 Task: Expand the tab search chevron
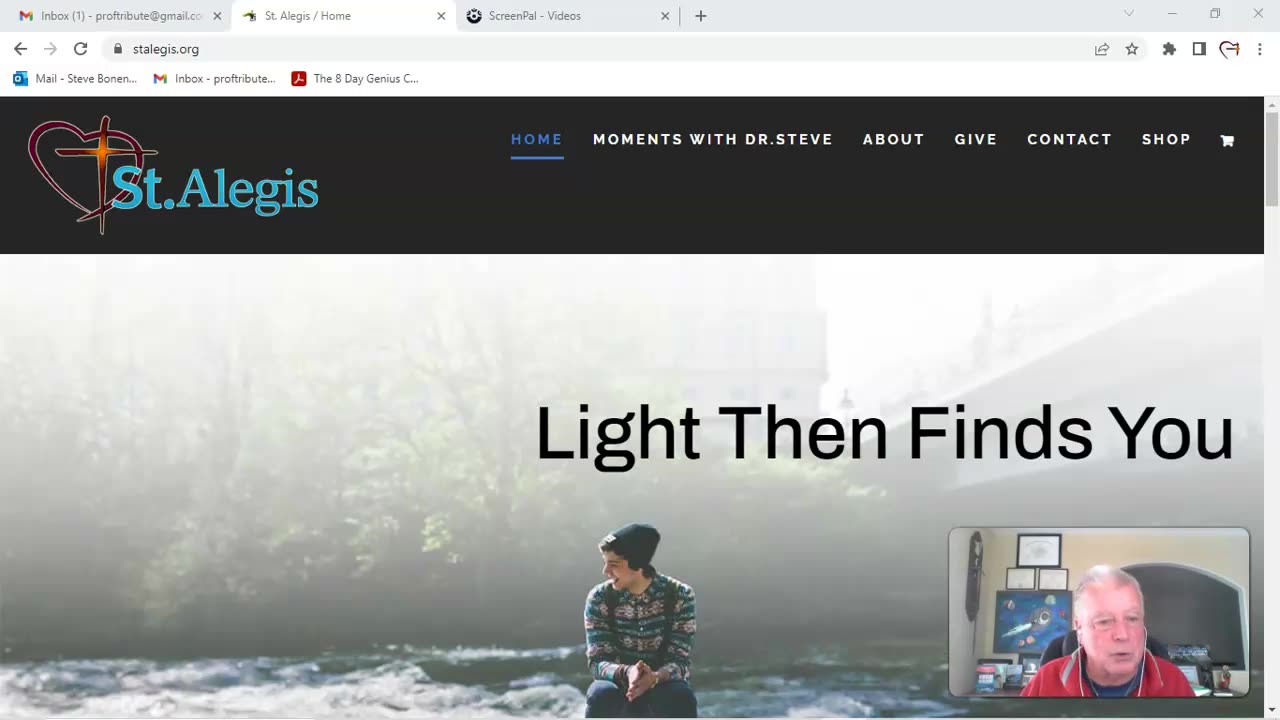pyautogui.click(x=1129, y=14)
